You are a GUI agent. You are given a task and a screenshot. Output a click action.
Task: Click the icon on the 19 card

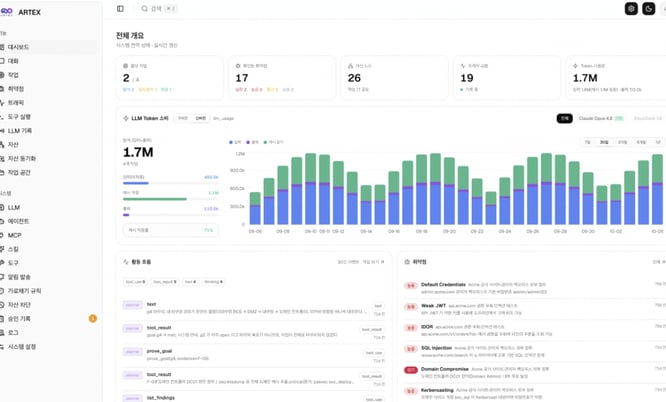click(x=463, y=66)
